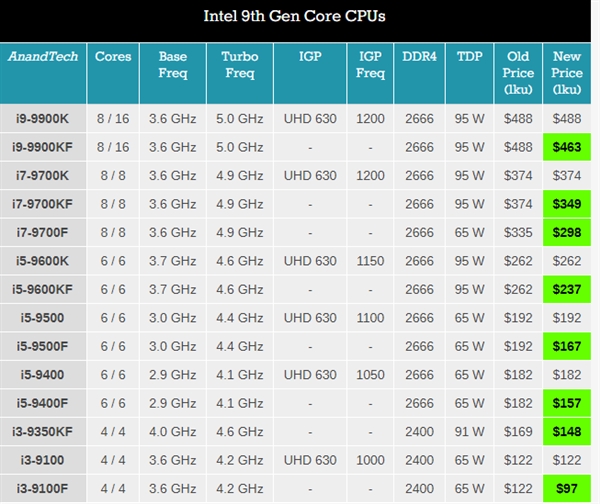Select the 4.0 GHz base frequency cell

point(172,432)
